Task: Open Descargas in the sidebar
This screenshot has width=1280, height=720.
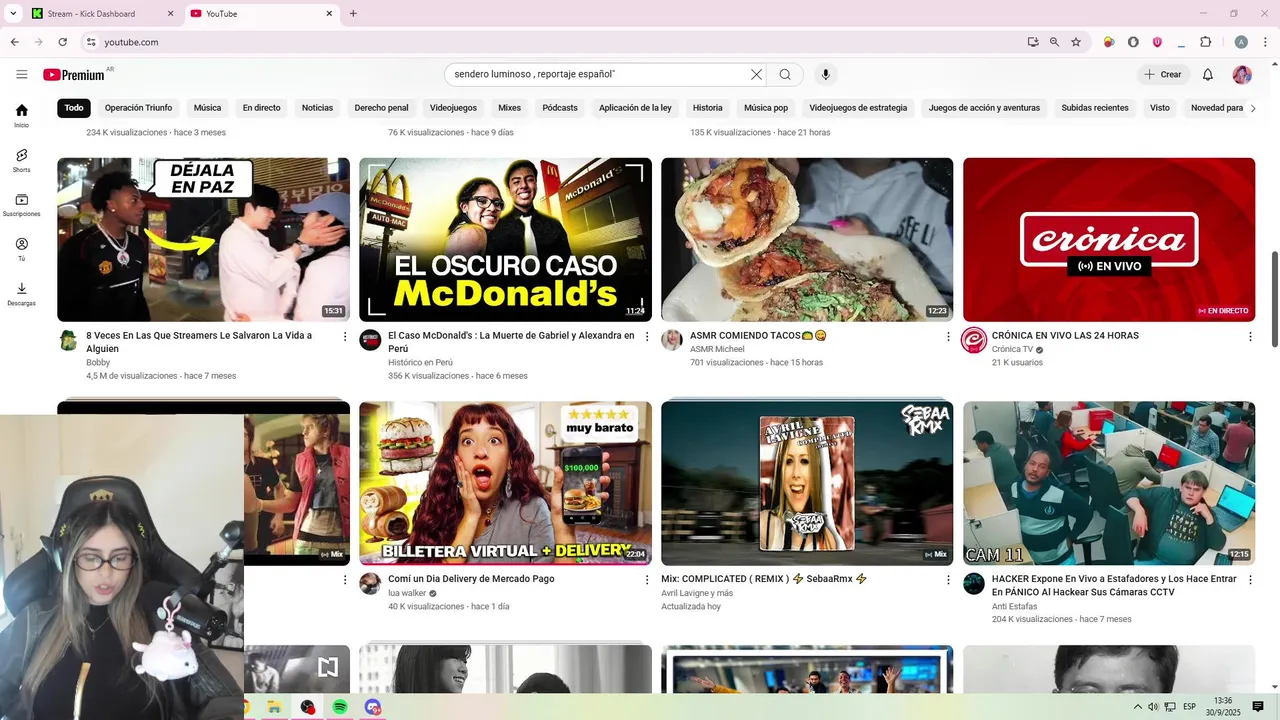Action: (x=21, y=294)
